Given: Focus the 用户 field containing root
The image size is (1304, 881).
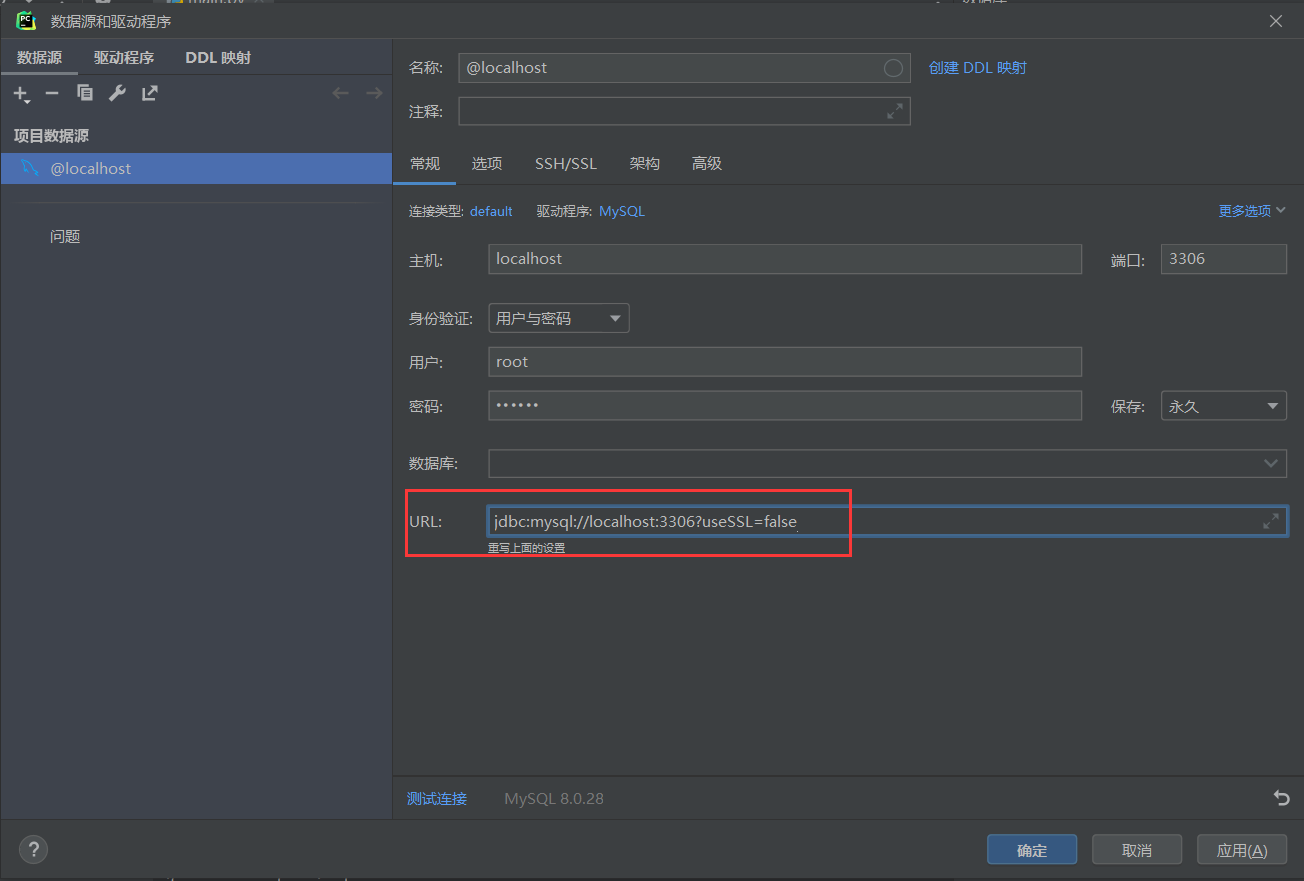Looking at the screenshot, I should (785, 362).
